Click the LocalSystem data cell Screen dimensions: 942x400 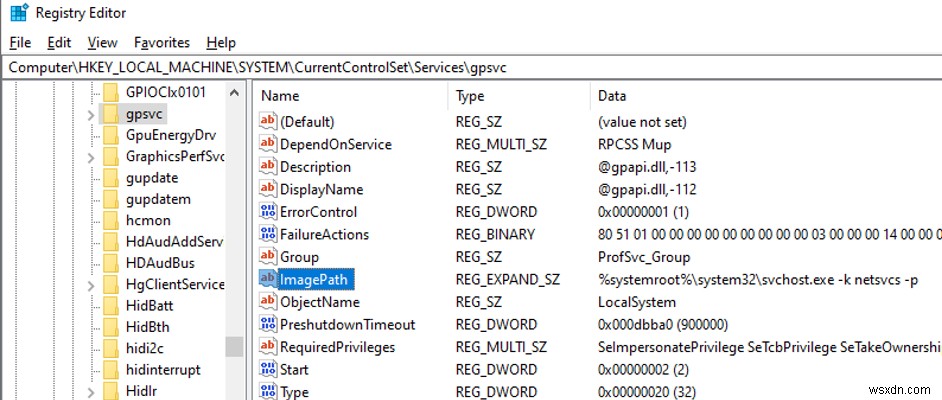(637, 302)
